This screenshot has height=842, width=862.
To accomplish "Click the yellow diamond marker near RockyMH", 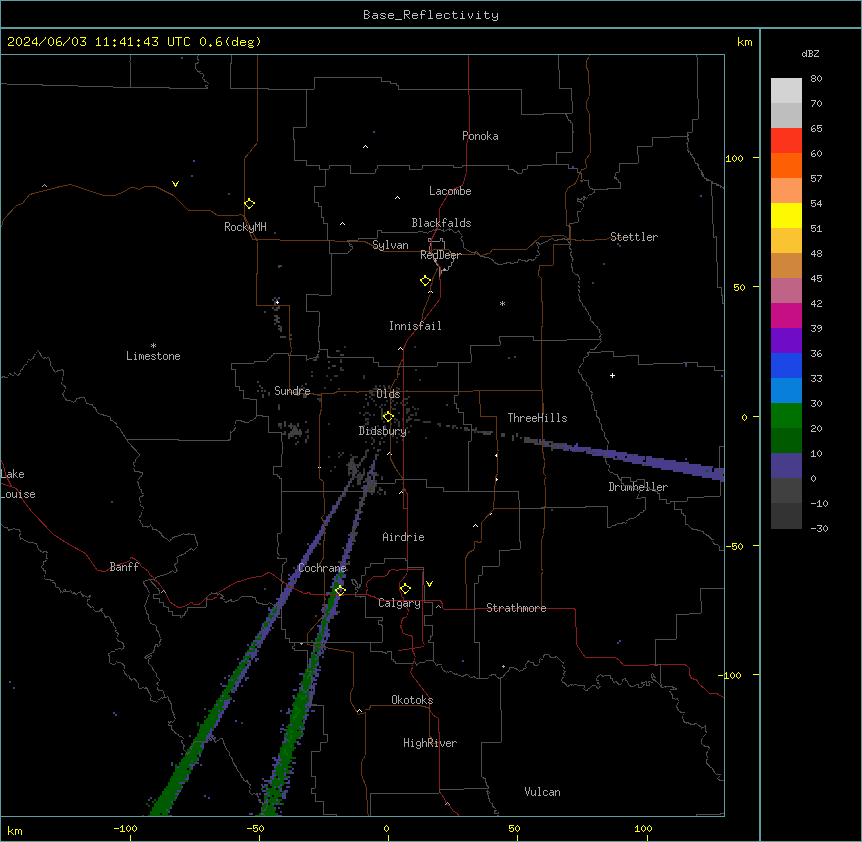I will pos(249,203).
